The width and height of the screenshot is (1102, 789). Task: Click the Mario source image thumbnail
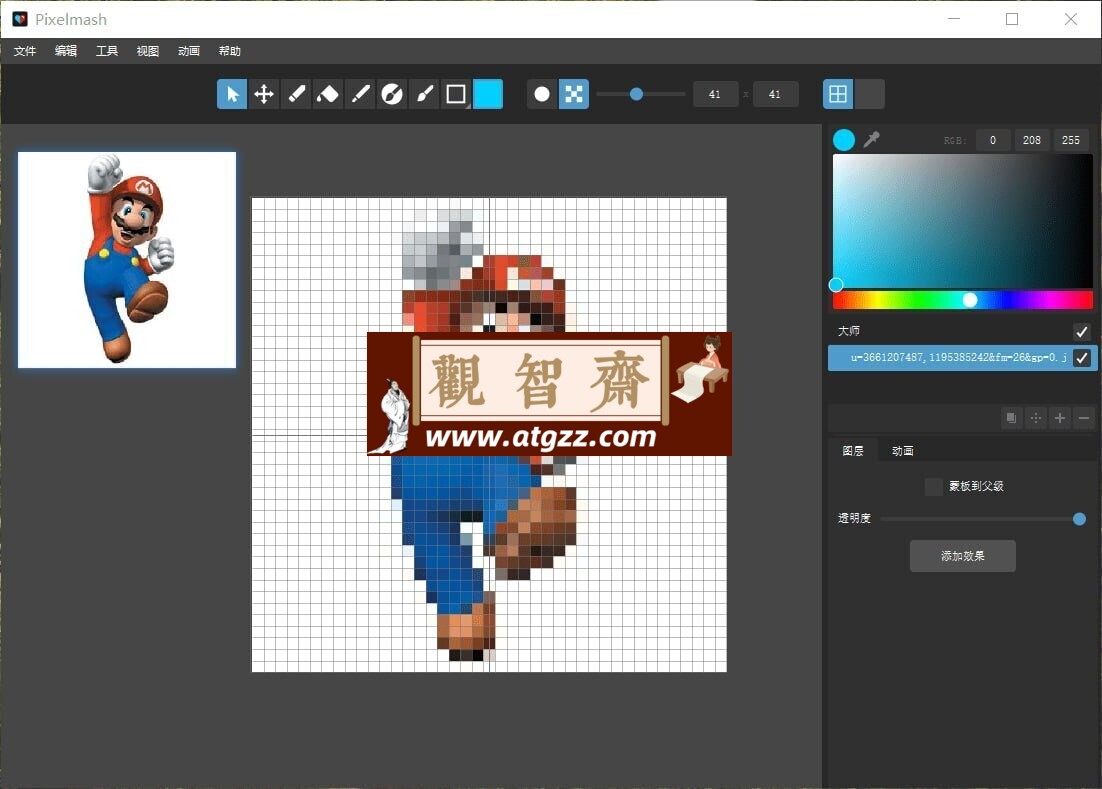(x=127, y=260)
